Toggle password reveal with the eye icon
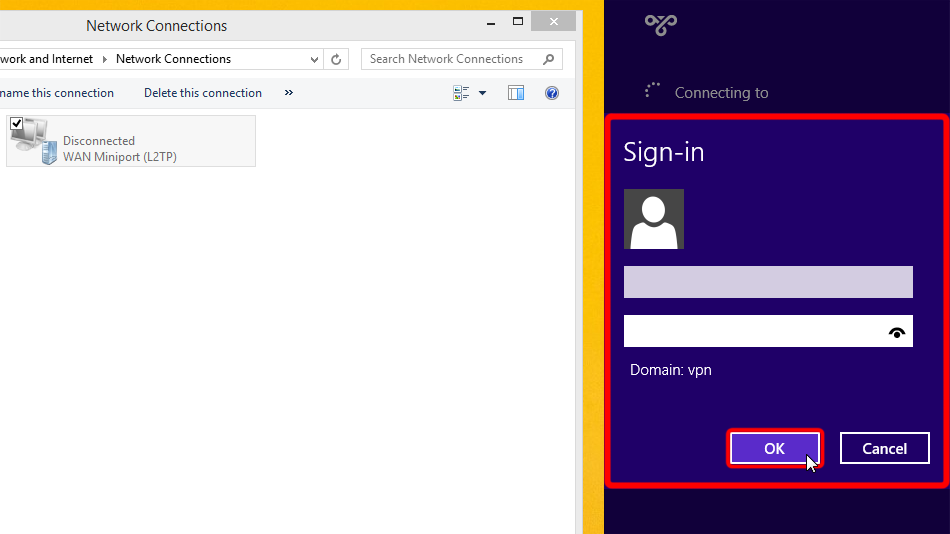Screen dimensions: 950x534 coord(897,332)
